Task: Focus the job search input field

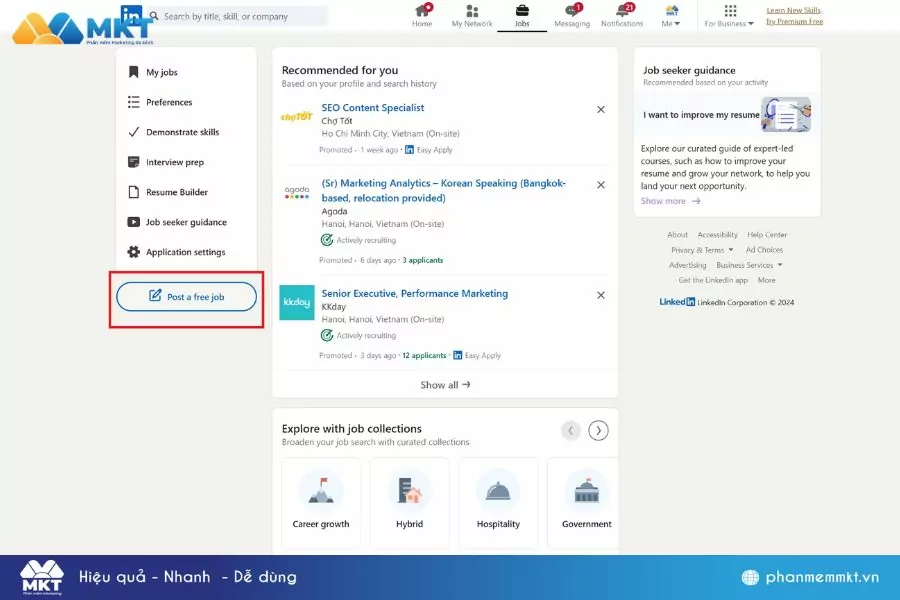Action: pyautogui.click(x=238, y=16)
